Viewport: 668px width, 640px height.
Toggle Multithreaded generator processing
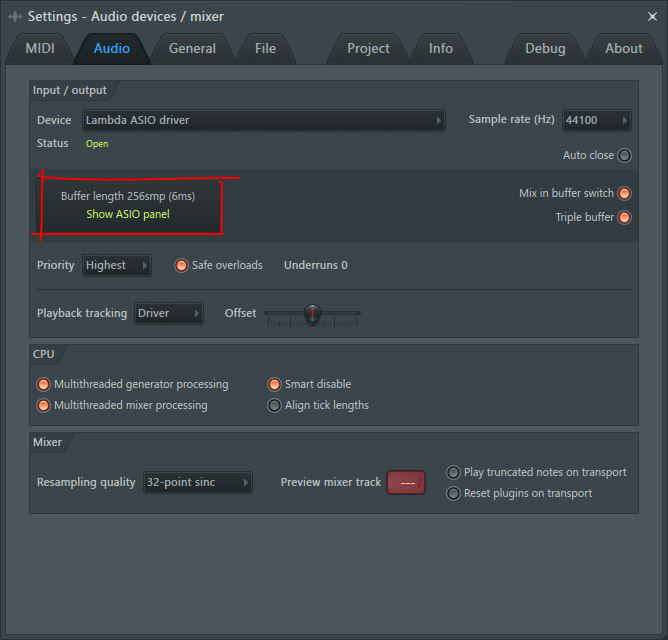coord(43,384)
